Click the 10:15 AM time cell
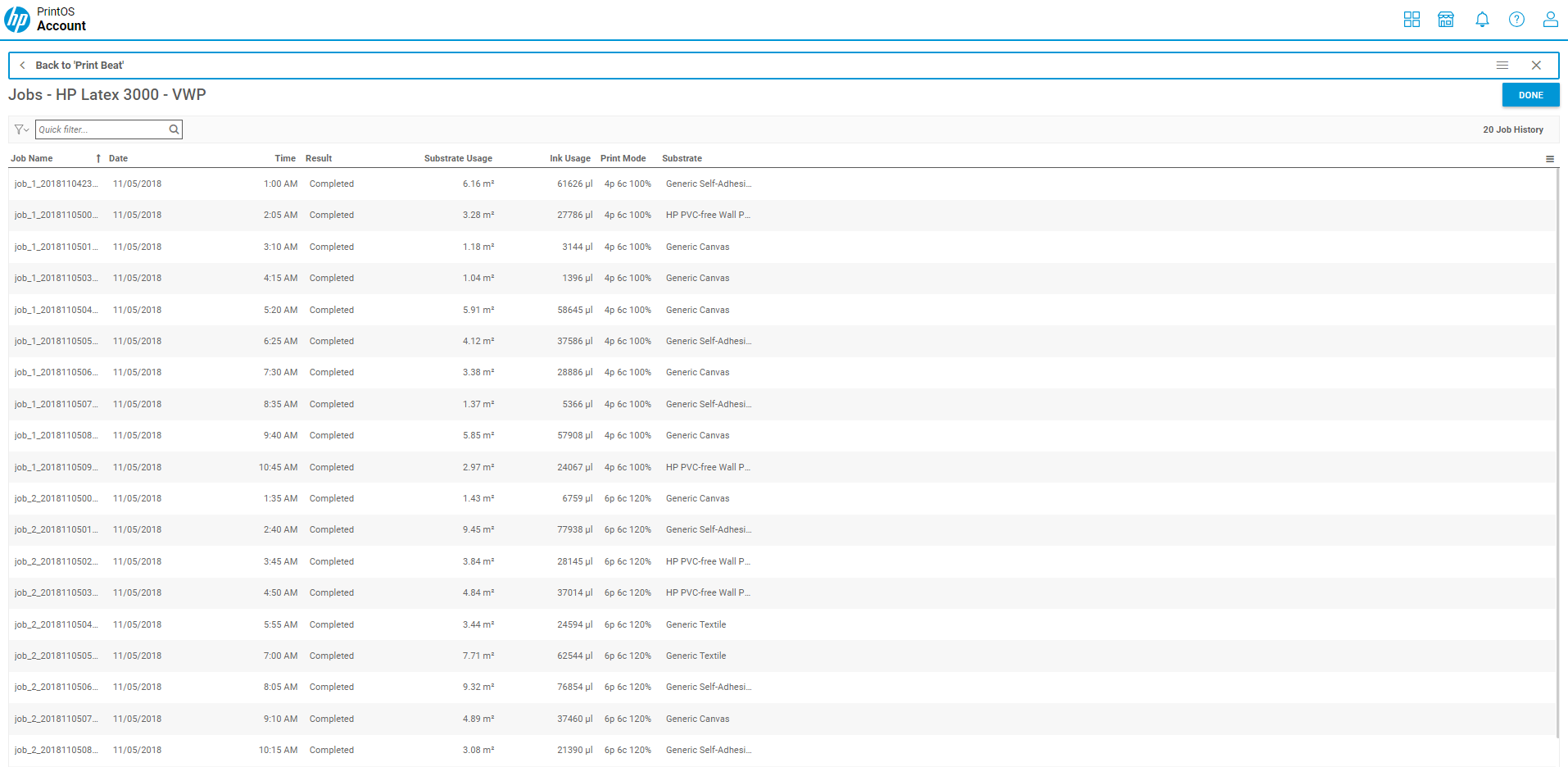The height and width of the screenshot is (767, 1568). click(279, 751)
